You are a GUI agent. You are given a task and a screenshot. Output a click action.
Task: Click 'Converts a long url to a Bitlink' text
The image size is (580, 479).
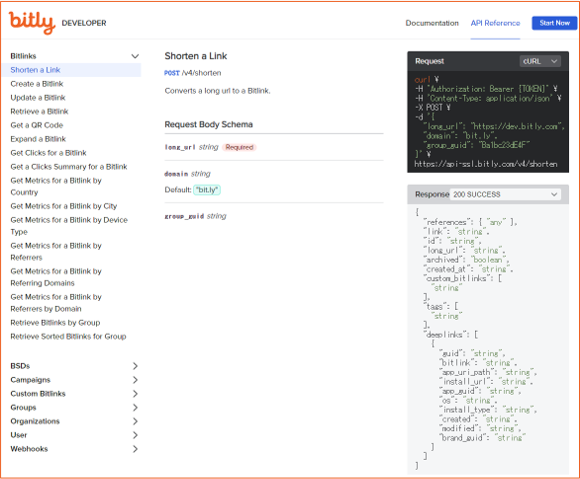[x=218, y=91]
